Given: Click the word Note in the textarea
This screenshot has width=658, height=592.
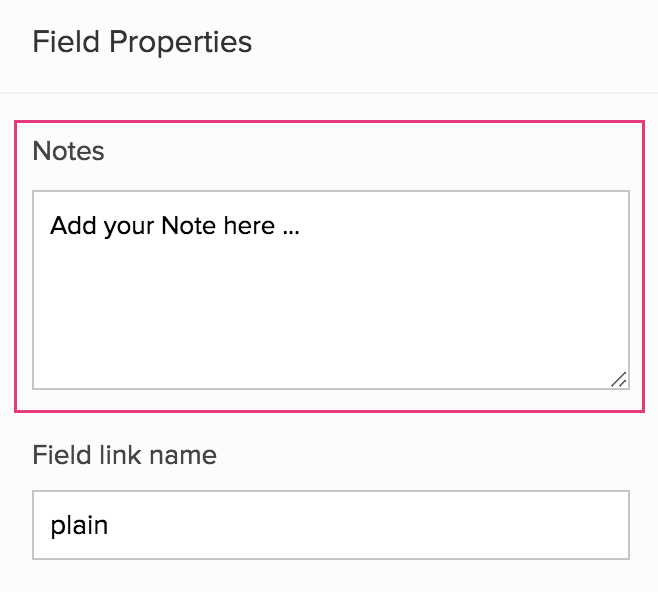Looking at the screenshot, I should point(189,225).
